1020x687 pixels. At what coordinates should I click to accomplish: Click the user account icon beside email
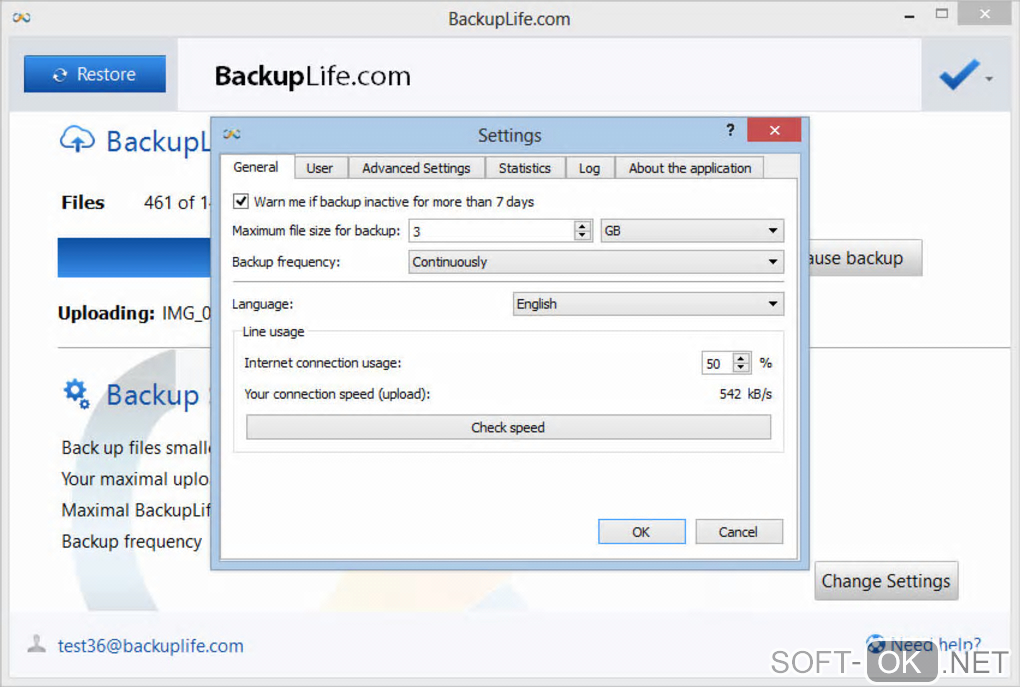[x=36, y=643]
